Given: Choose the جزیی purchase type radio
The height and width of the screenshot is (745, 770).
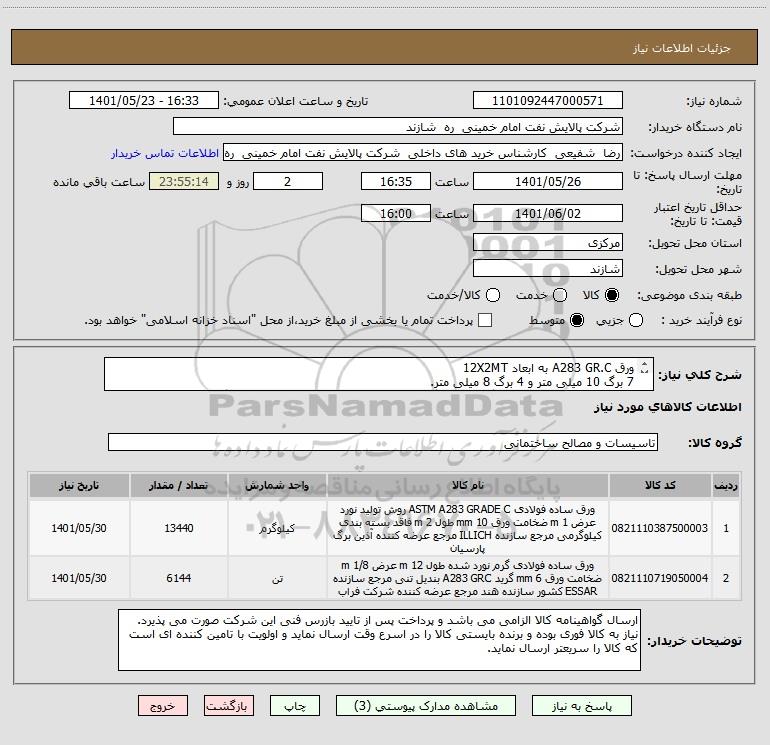Looking at the screenshot, I should (636, 320).
